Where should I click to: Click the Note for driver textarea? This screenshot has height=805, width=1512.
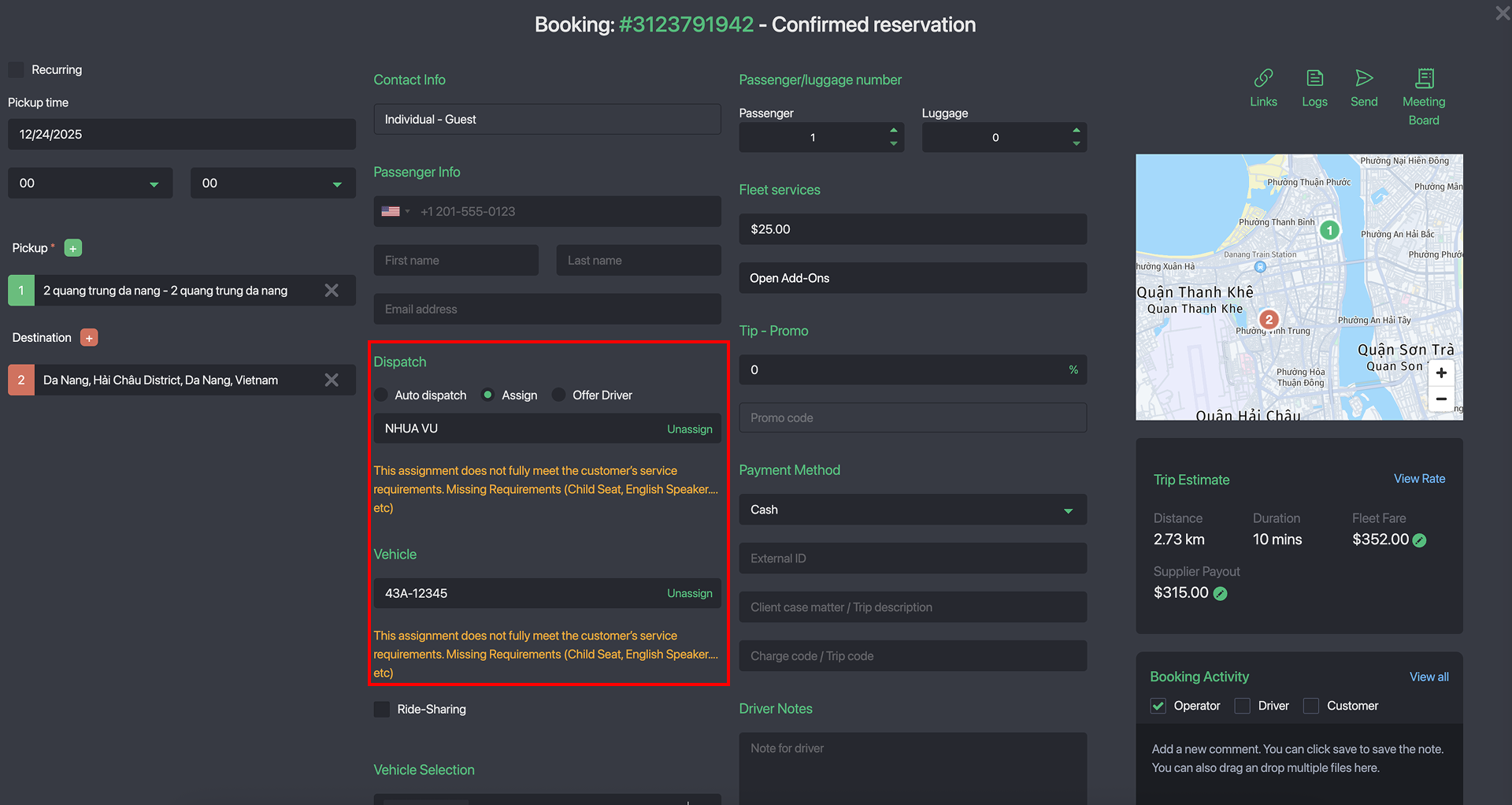coord(913,769)
